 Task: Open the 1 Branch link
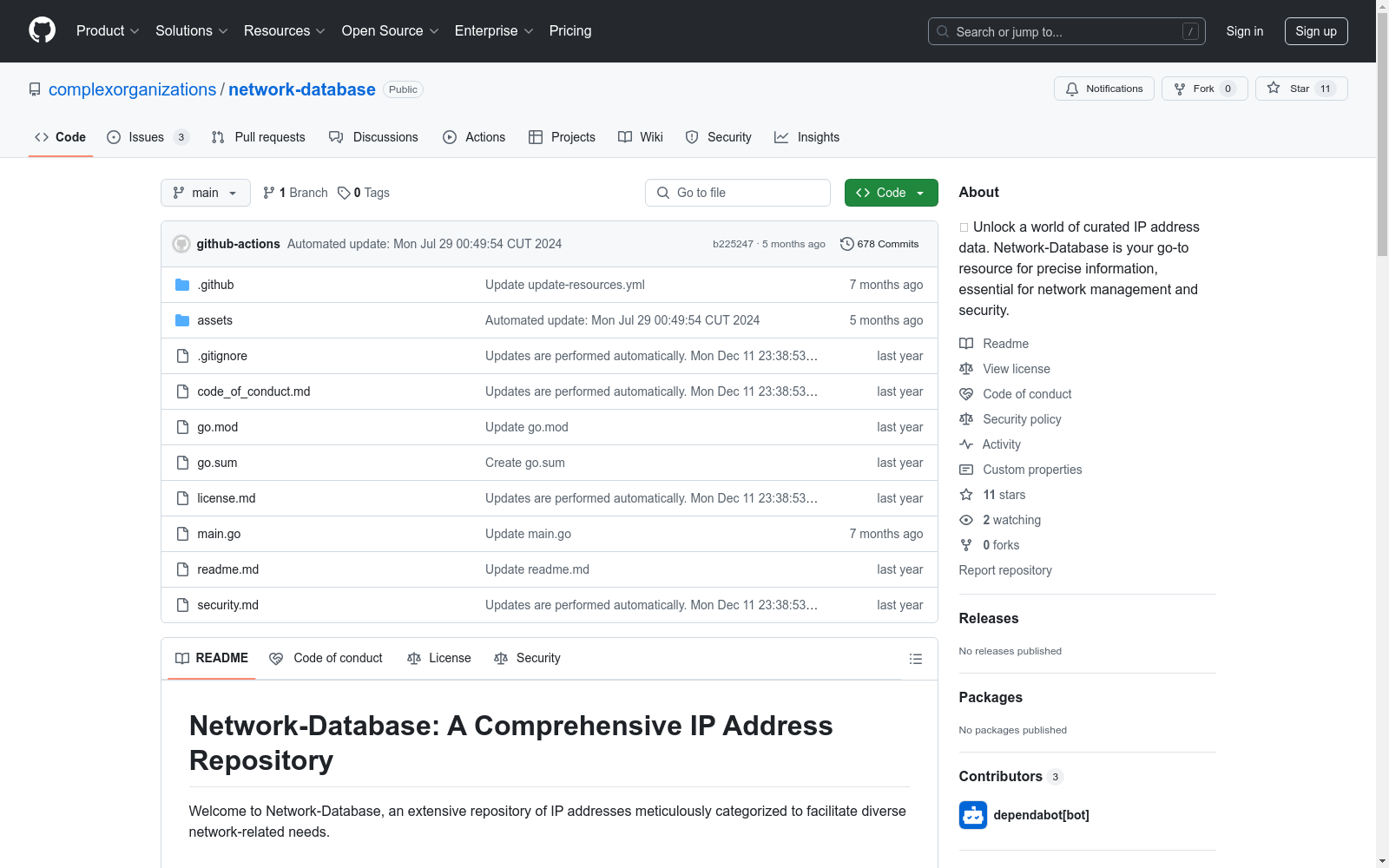[295, 193]
